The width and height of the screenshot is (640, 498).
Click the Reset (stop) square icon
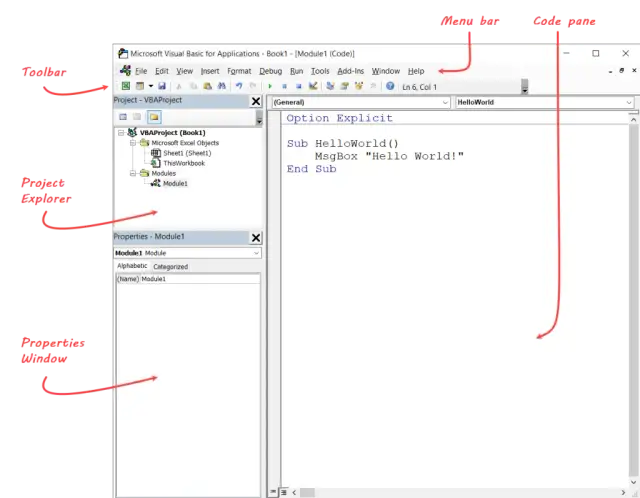[298, 86]
